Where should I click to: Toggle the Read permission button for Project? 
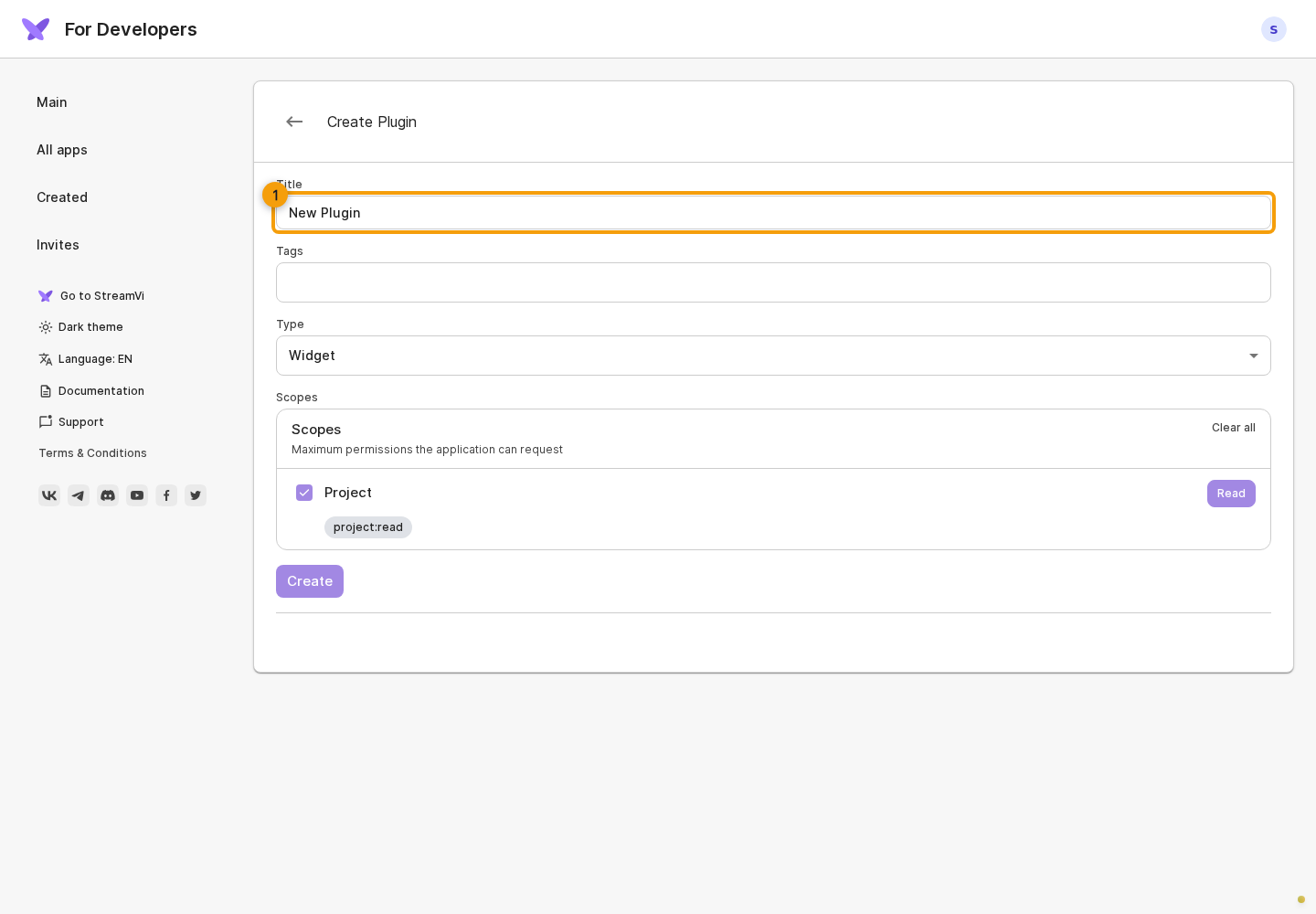tap(1231, 494)
